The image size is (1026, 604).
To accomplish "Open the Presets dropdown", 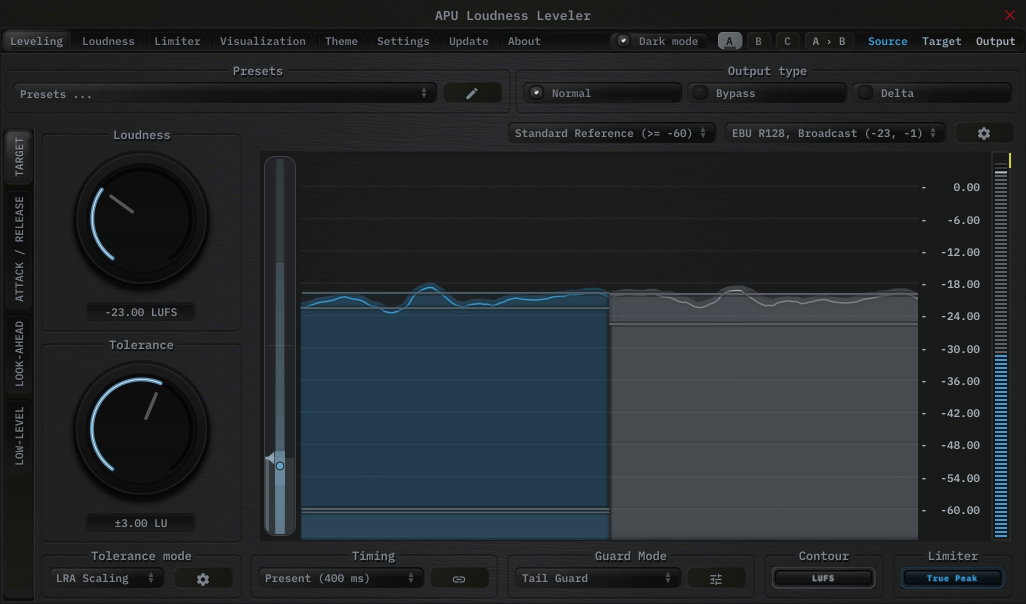I will [x=225, y=92].
